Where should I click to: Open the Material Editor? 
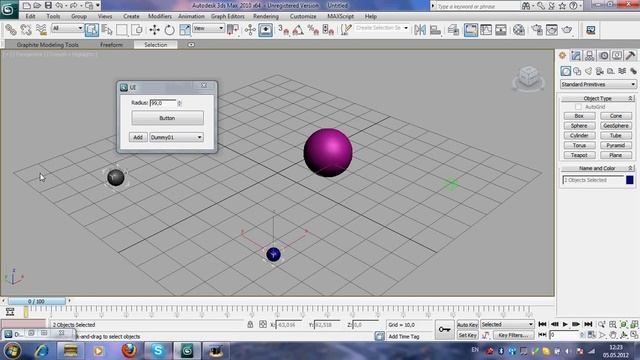tap(519, 29)
